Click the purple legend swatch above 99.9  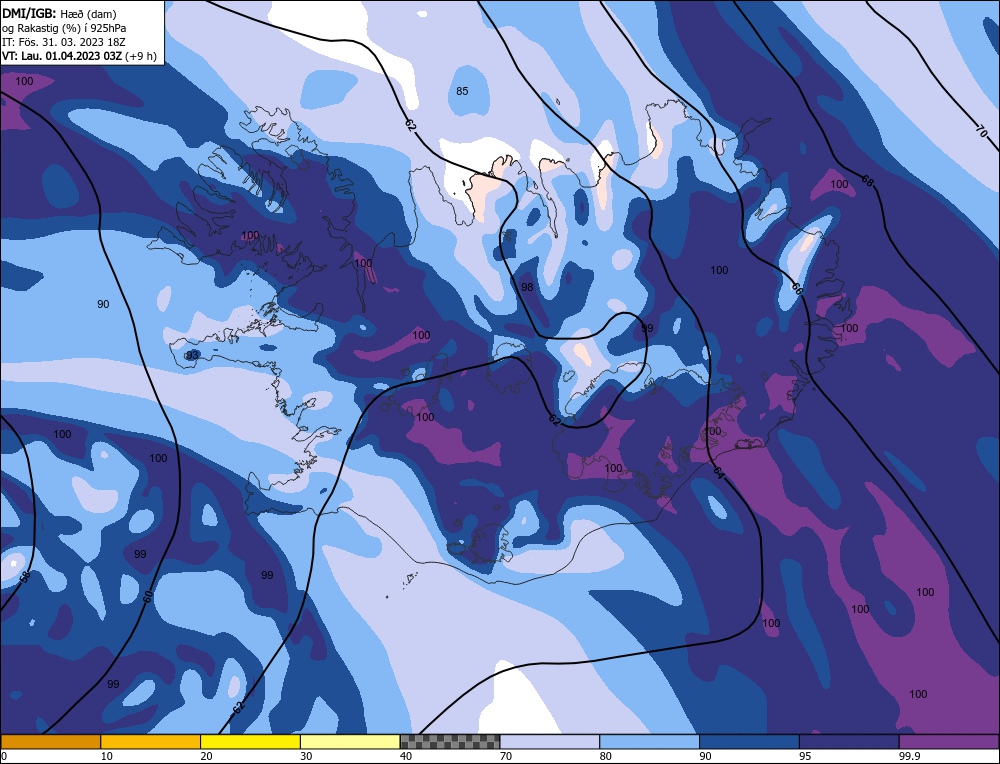(949, 741)
